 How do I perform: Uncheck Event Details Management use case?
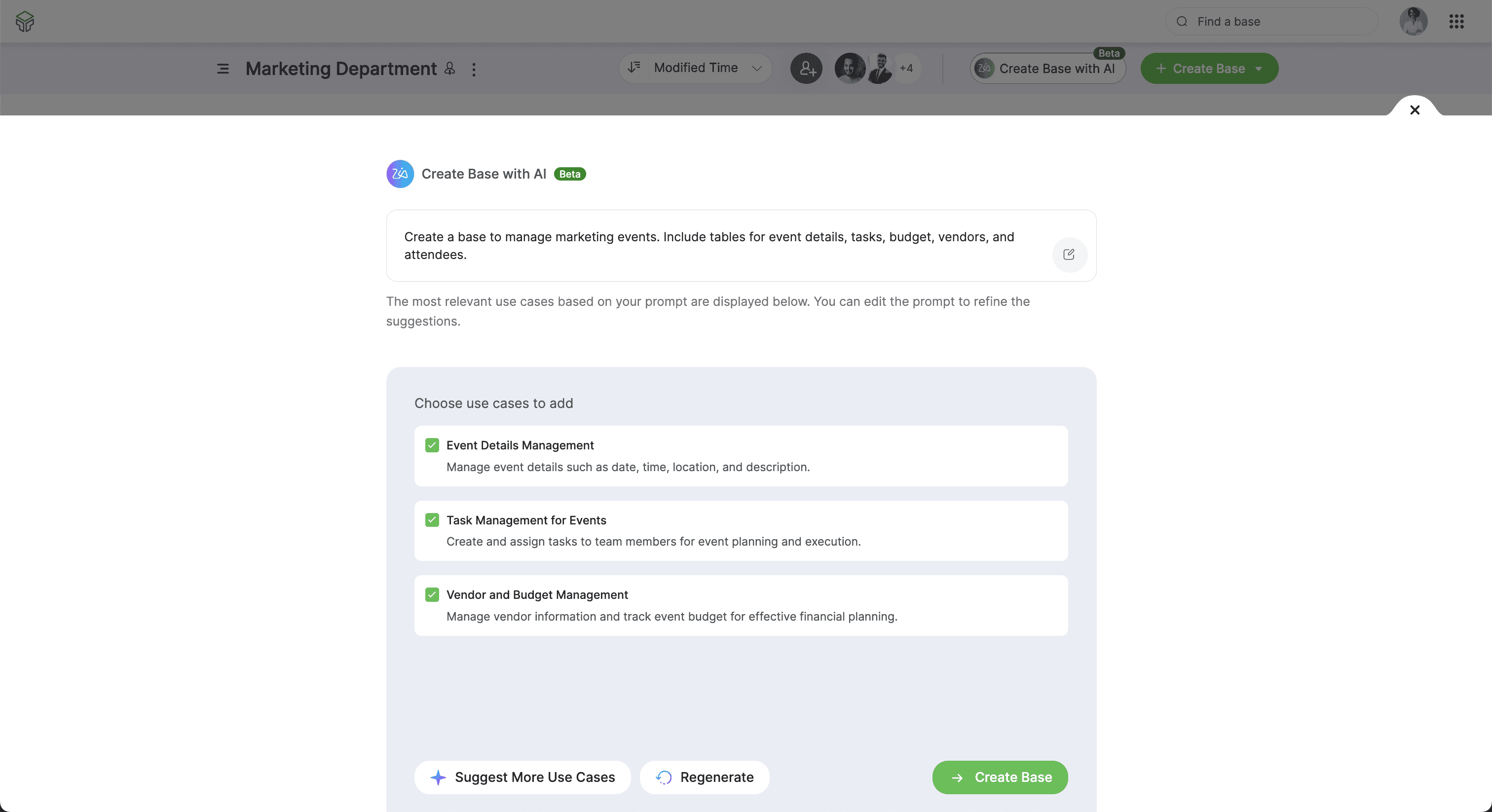point(432,445)
